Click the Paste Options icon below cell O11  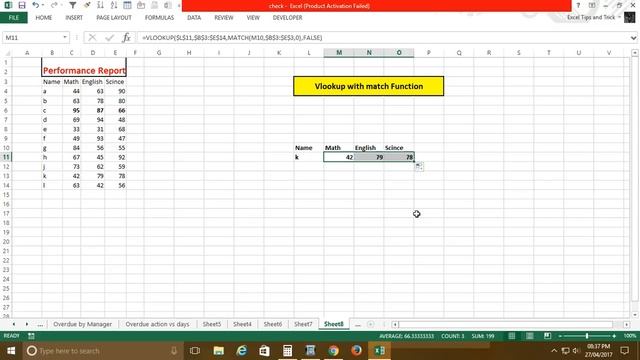coord(419,166)
